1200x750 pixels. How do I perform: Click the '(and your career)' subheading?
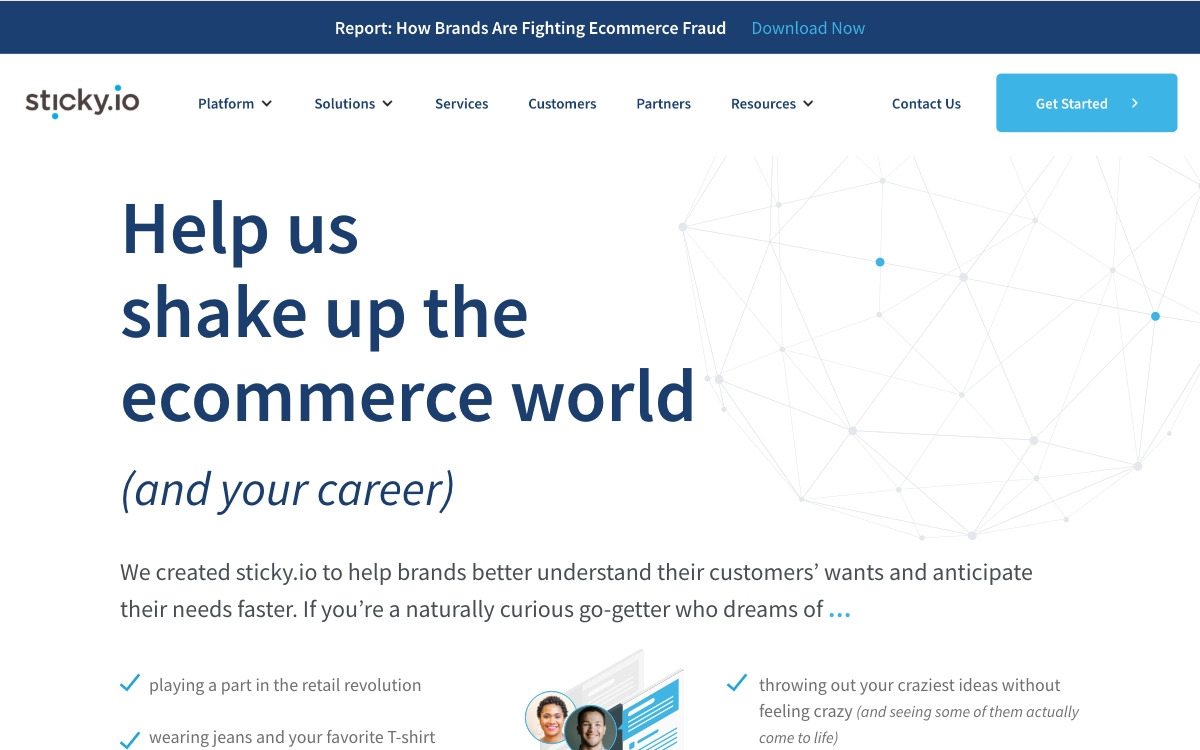pyautogui.click(x=288, y=489)
